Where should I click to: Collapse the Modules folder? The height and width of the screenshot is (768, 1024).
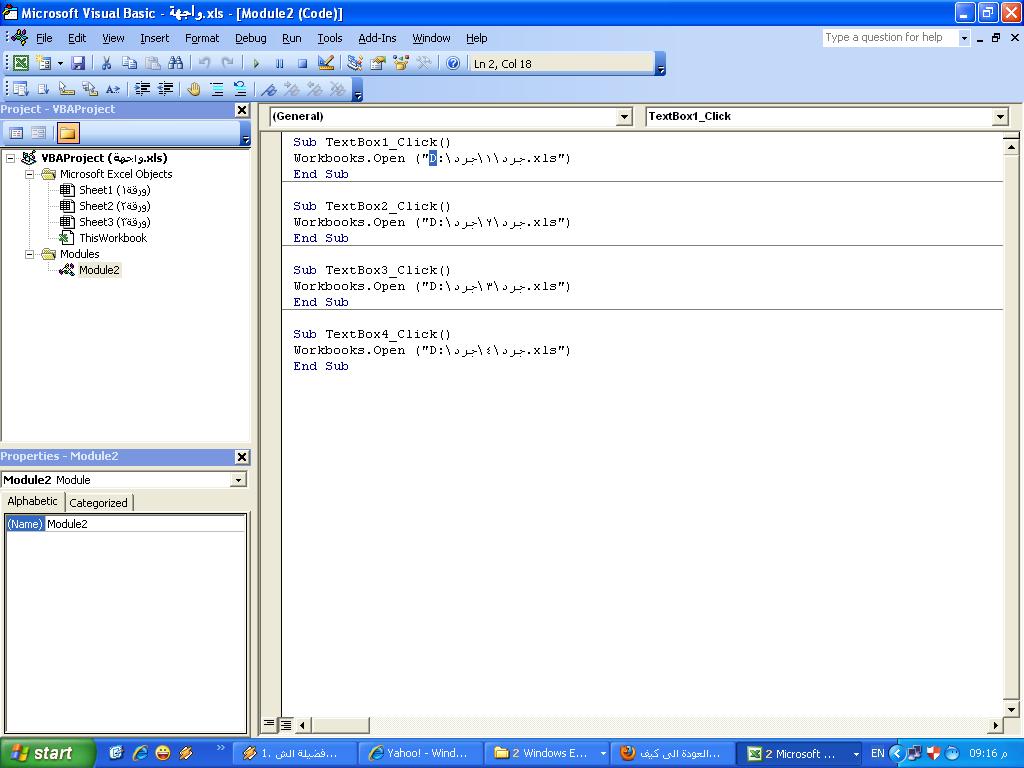coord(29,254)
